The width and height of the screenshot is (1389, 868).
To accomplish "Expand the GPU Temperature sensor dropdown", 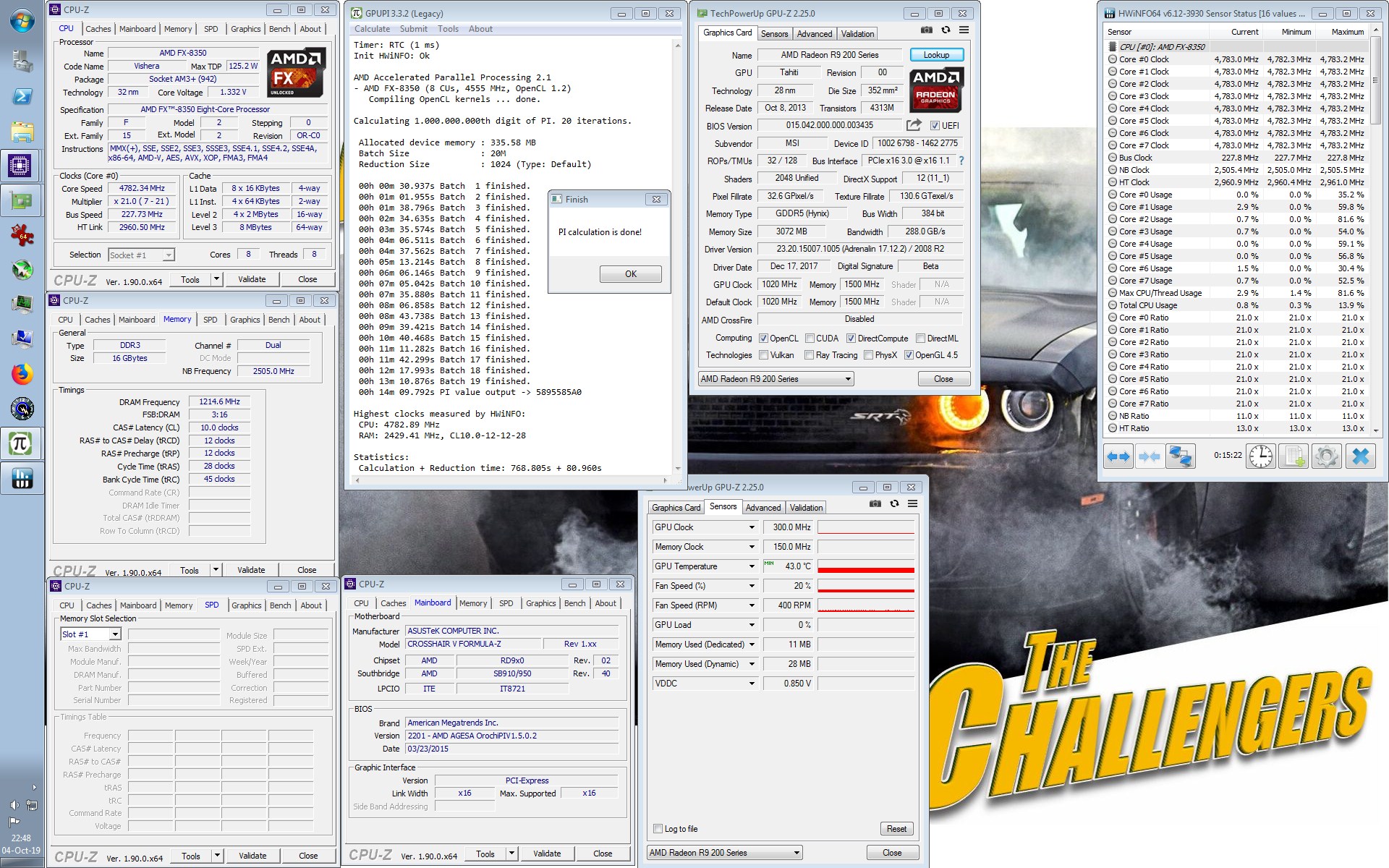I will click(x=752, y=566).
